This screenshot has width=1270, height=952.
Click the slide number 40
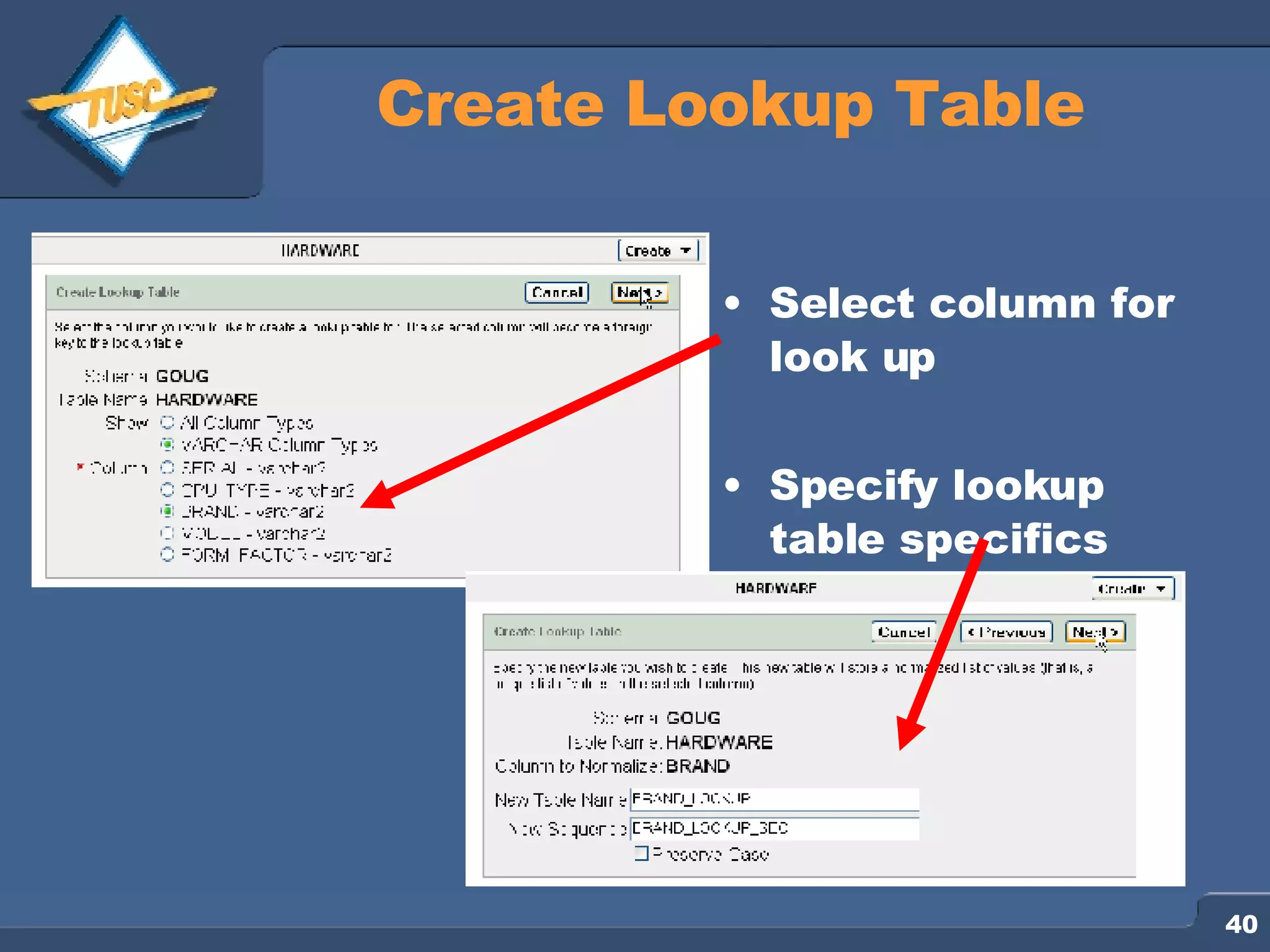coord(1241,924)
